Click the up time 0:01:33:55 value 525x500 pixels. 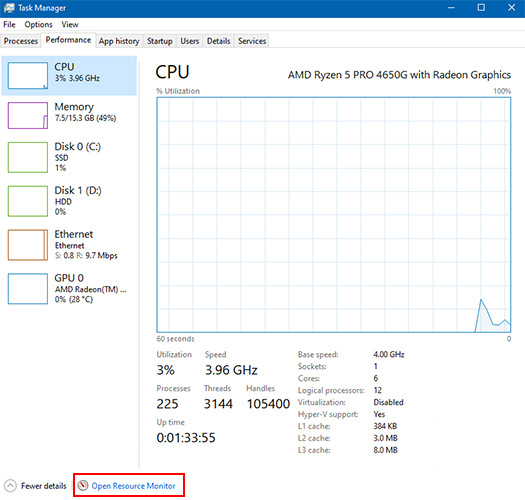pyautogui.click(x=186, y=438)
